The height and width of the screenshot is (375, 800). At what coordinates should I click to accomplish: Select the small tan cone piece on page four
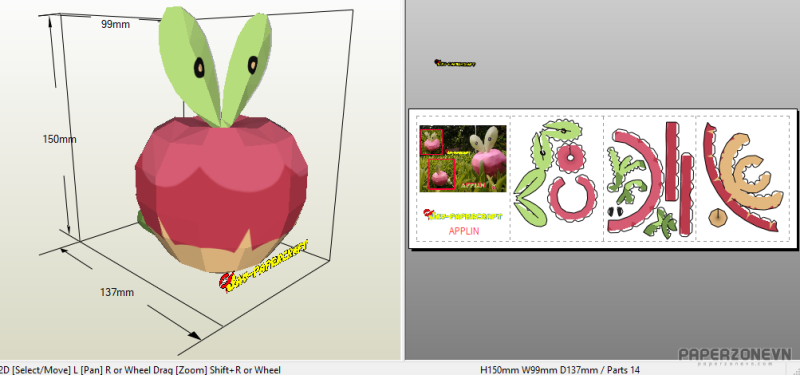[x=718, y=217]
